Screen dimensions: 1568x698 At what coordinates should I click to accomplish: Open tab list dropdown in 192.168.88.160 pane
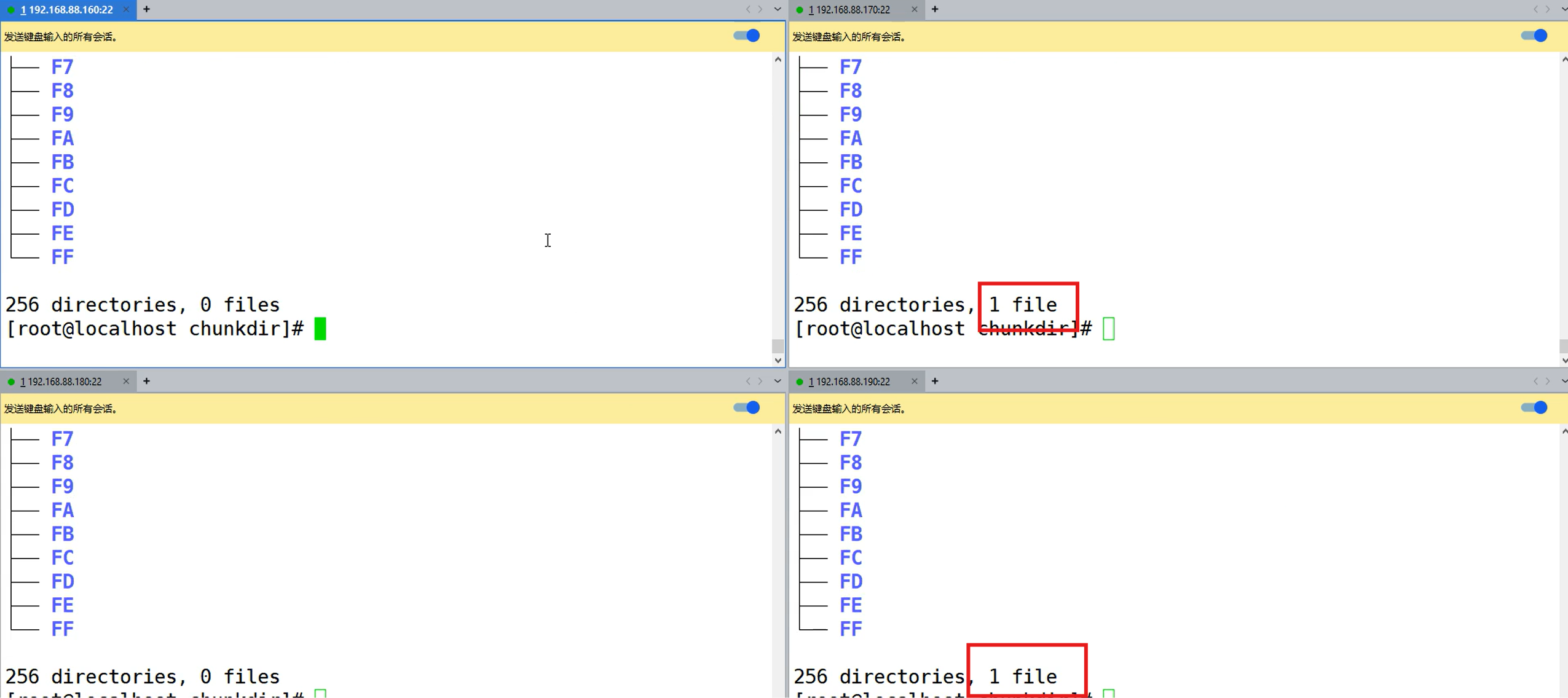(778, 9)
